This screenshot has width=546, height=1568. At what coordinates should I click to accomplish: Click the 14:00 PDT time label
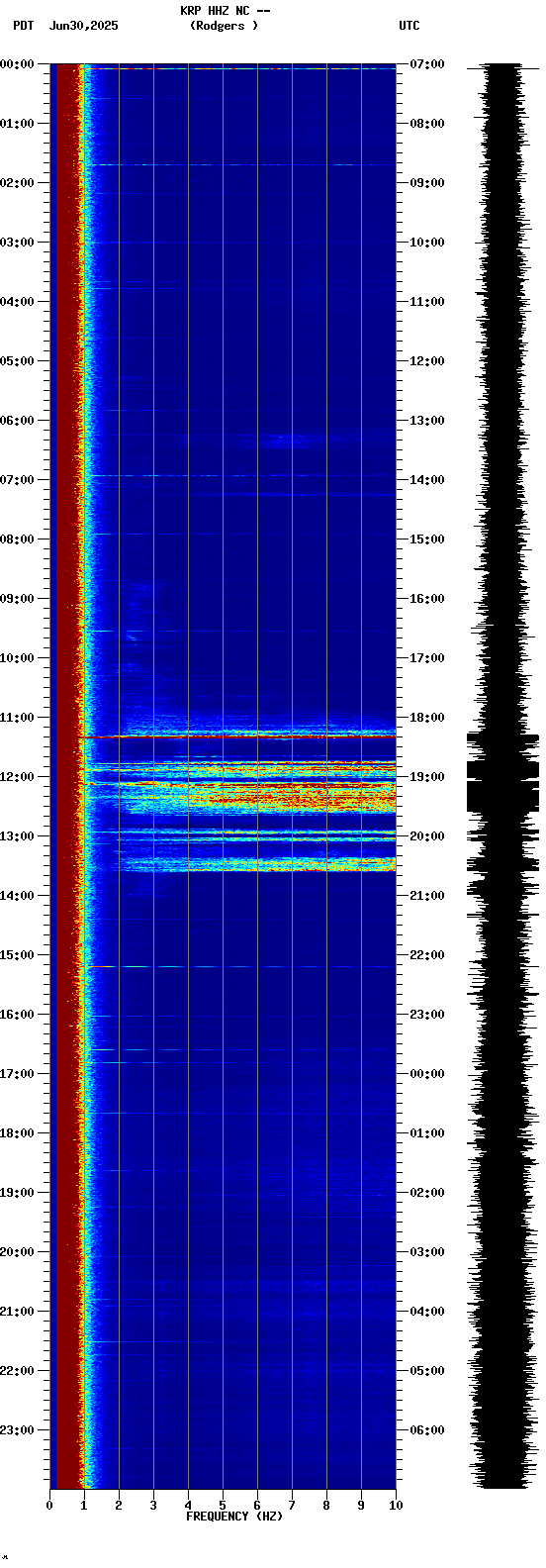(x=17, y=896)
